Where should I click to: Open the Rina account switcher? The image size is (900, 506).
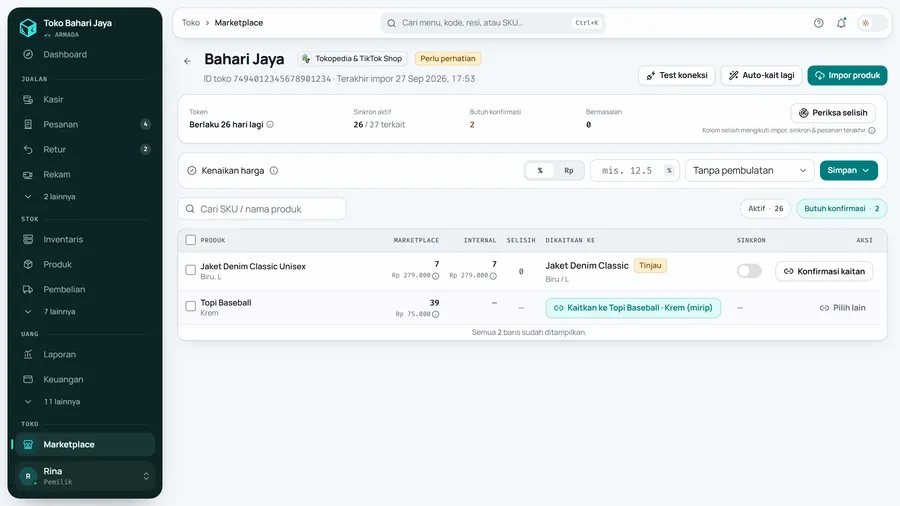(85, 476)
